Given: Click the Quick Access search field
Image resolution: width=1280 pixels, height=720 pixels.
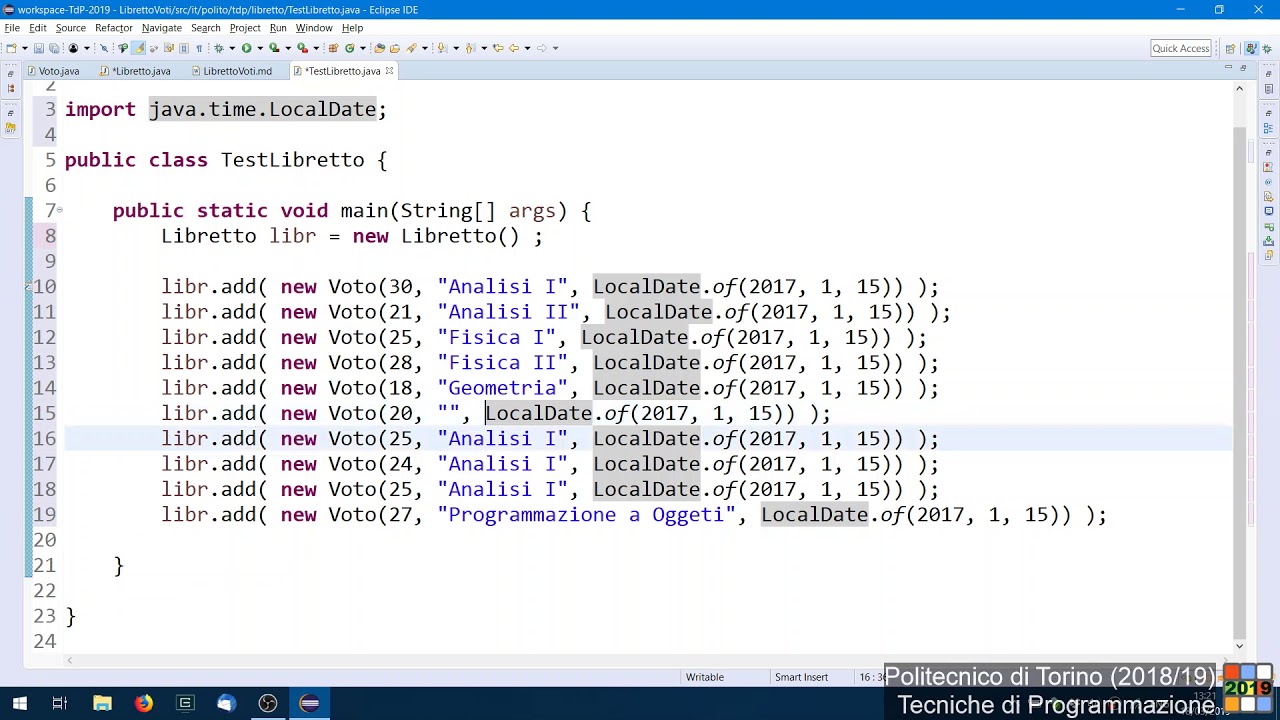Looking at the screenshot, I should (1181, 48).
